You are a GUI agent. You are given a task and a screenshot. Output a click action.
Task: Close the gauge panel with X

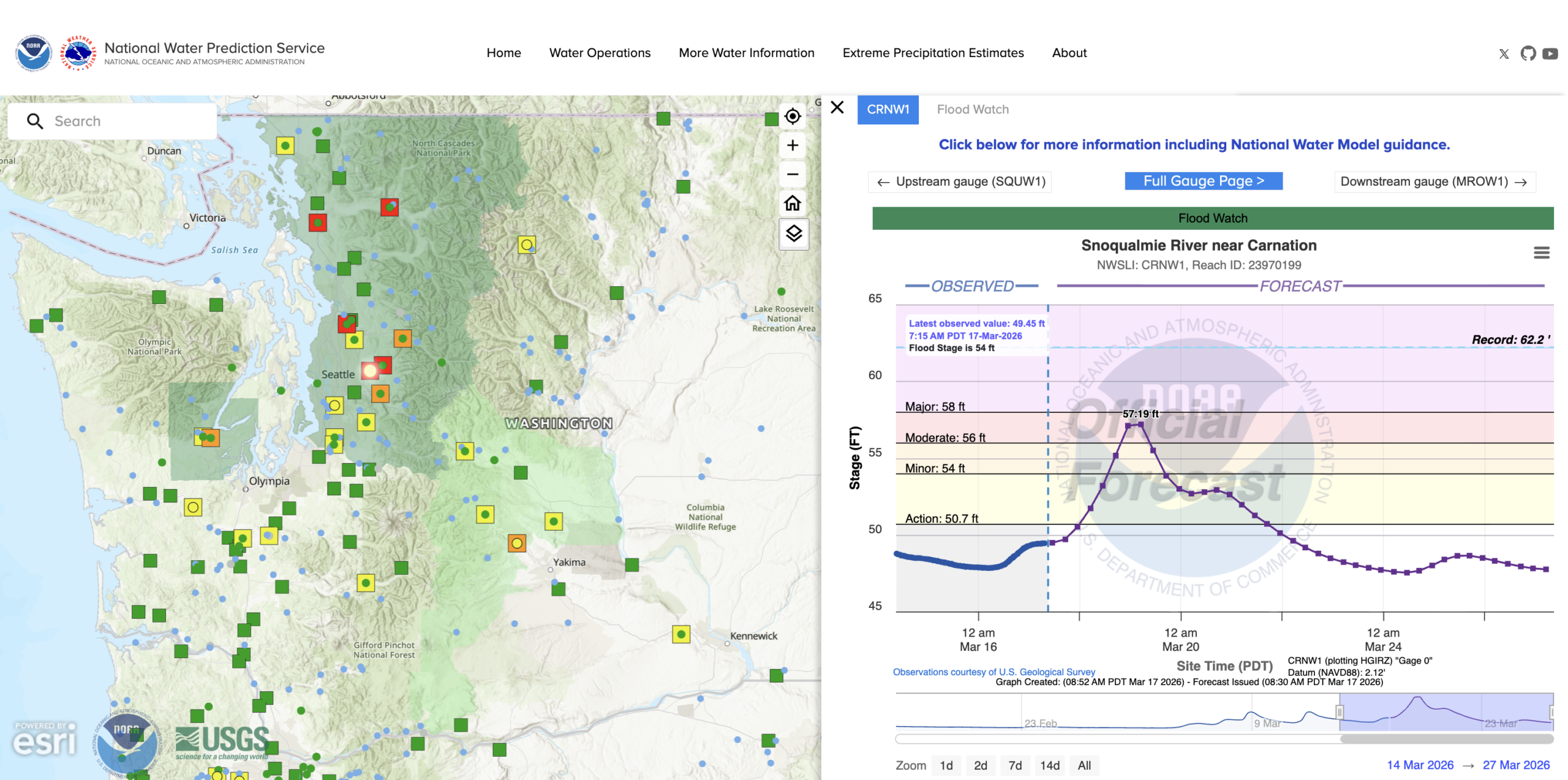[837, 108]
